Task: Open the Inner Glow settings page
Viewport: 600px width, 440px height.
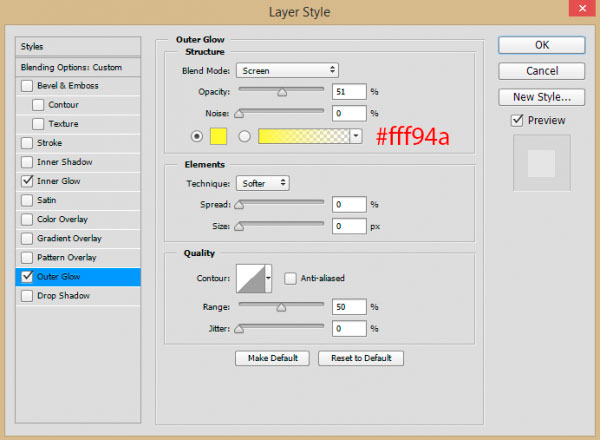Action: 59,181
